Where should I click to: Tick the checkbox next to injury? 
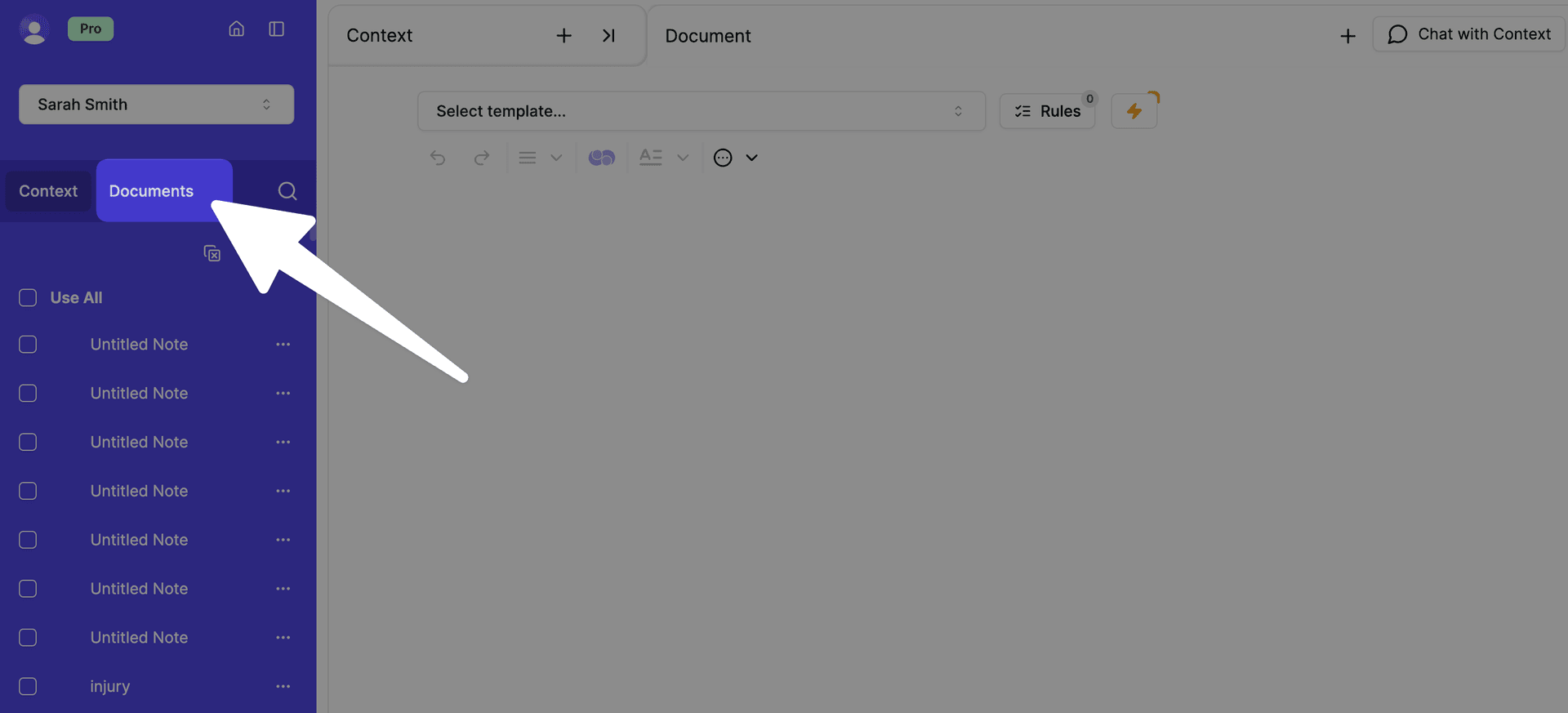[28, 686]
